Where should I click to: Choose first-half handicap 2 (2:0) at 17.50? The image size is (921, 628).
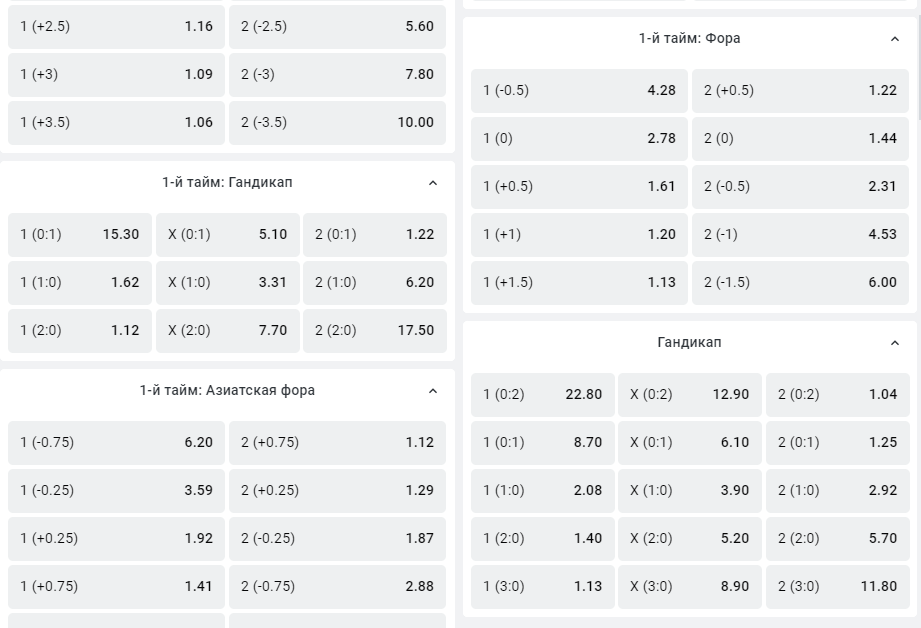(375, 330)
